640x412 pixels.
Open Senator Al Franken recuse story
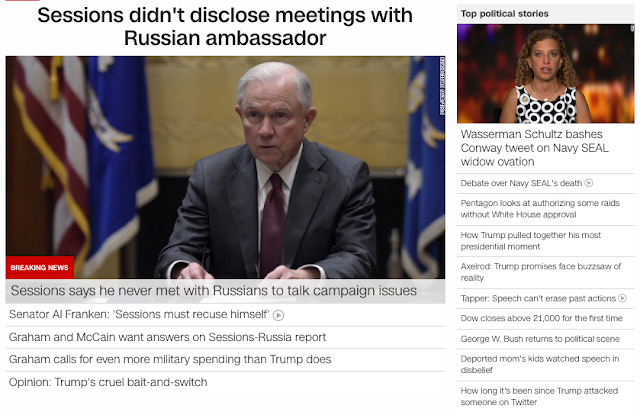(x=139, y=314)
